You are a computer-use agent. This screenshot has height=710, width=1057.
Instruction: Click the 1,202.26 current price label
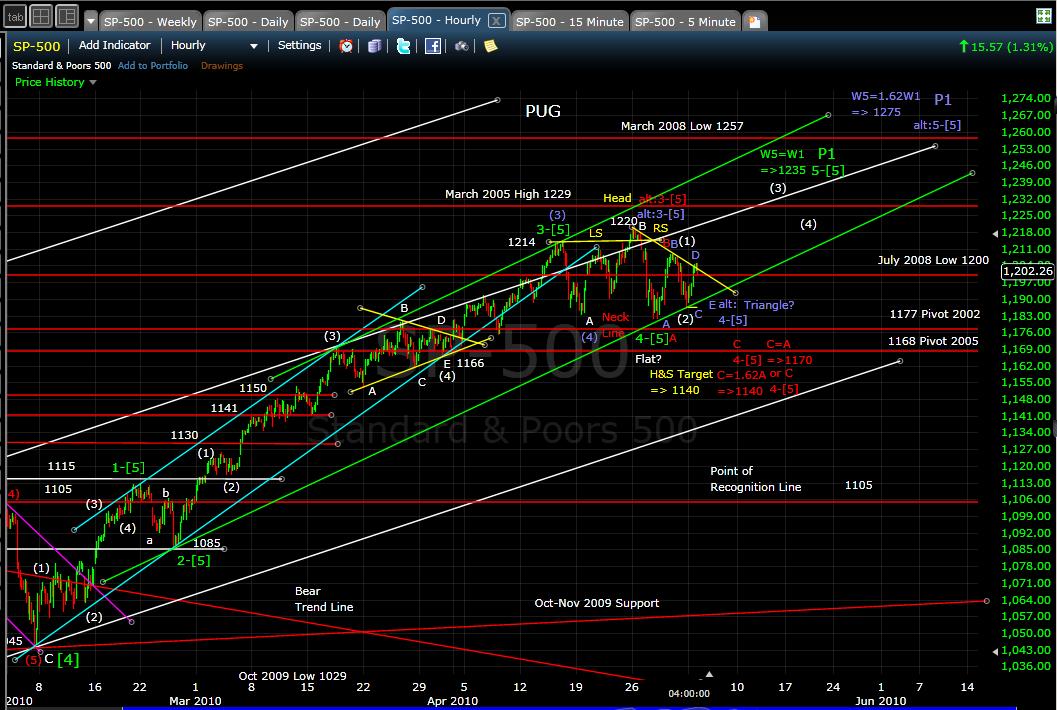click(1027, 271)
